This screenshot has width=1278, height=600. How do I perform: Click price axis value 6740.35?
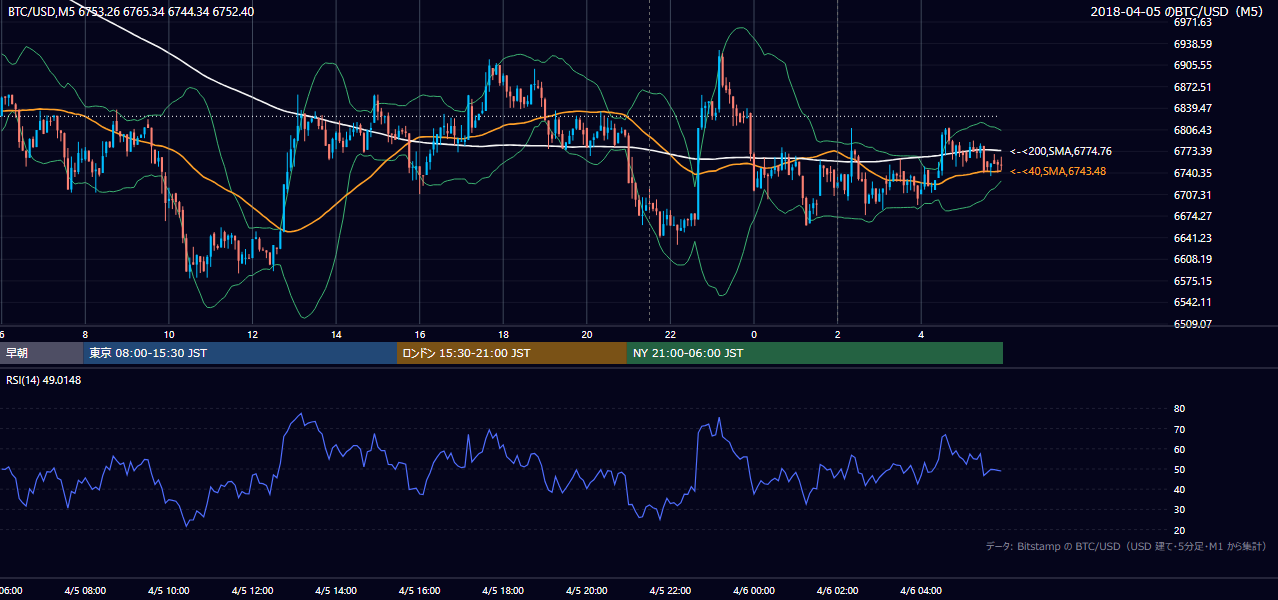[x=1192, y=173]
